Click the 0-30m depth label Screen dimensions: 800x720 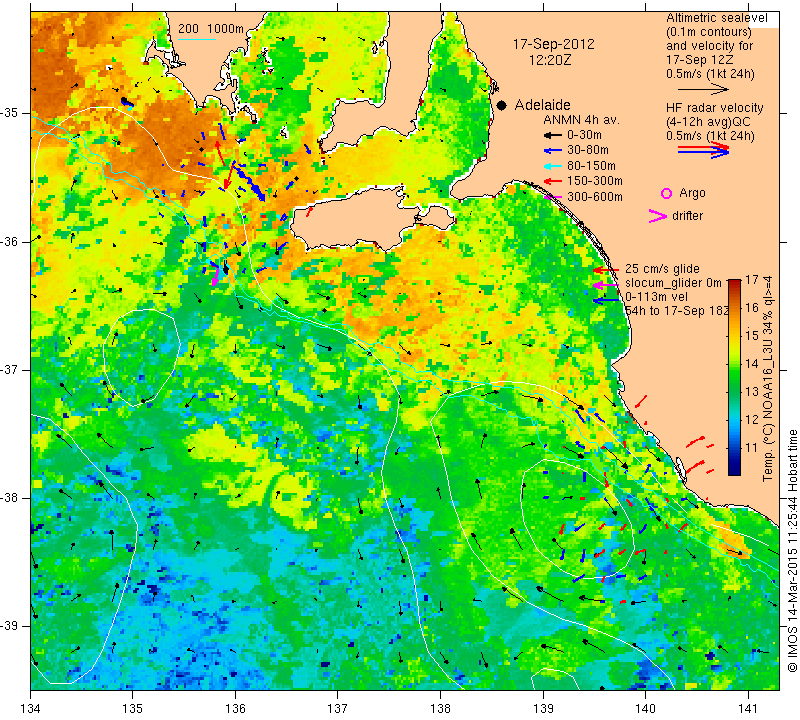[584, 135]
